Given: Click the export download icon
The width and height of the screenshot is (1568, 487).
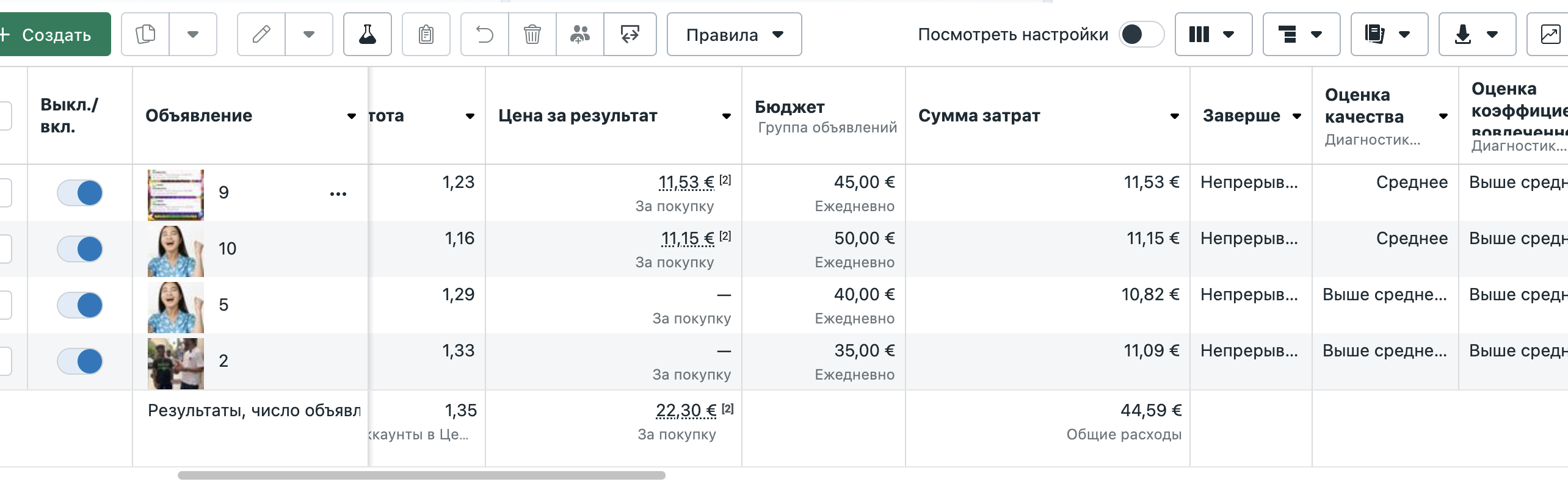Looking at the screenshot, I should click(x=1477, y=34).
